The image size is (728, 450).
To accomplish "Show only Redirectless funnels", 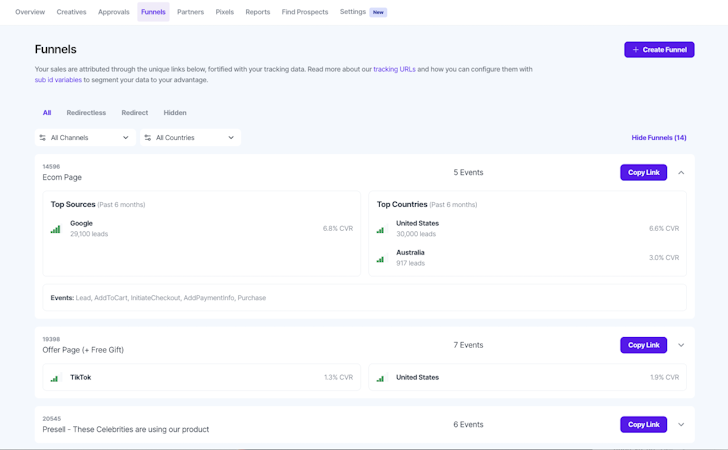I will pyautogui.click(x=86, y=113).
